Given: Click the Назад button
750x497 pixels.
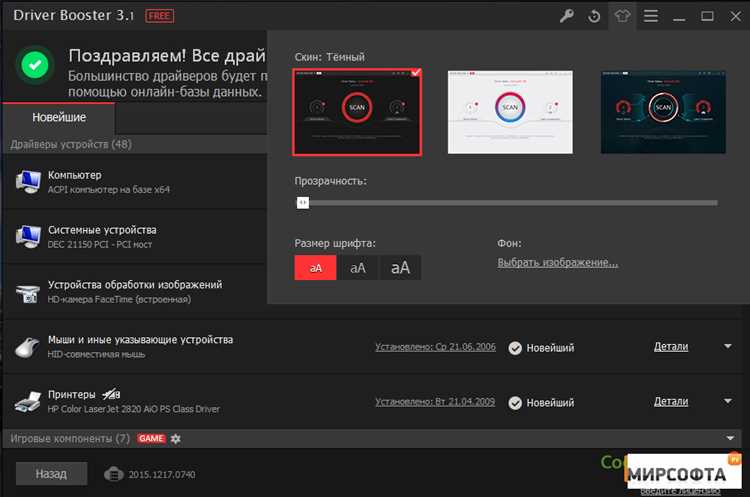Looking at the screenshot, I should (52, 474).
